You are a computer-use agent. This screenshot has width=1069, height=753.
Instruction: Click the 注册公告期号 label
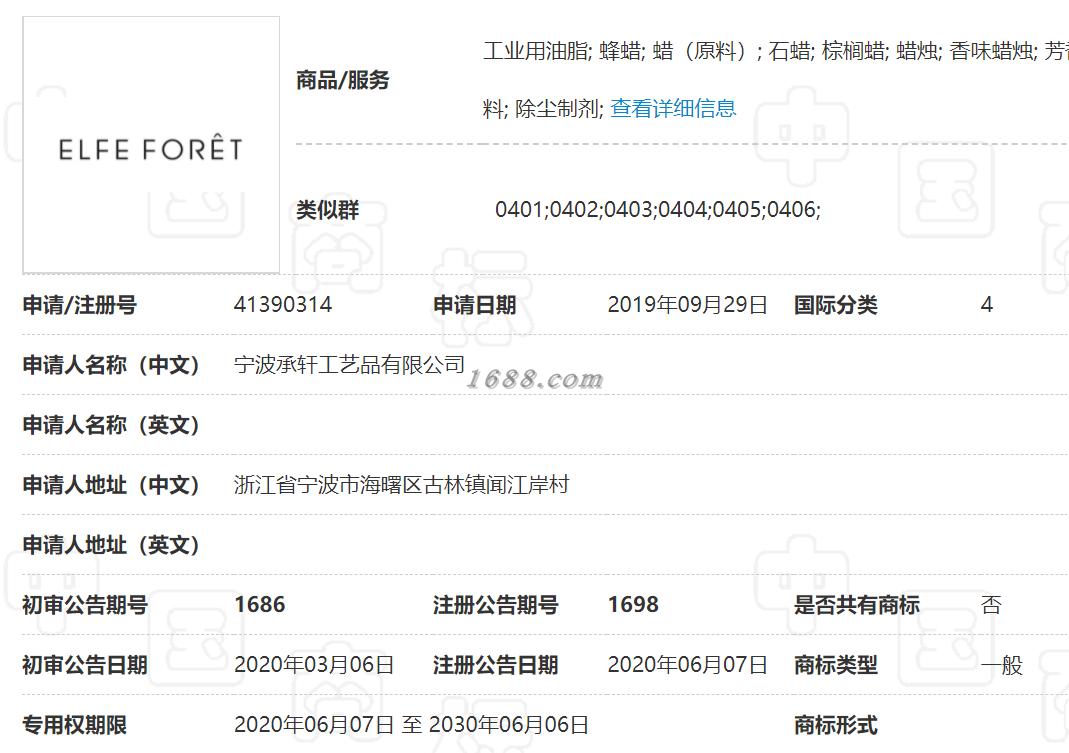[496, 604]
